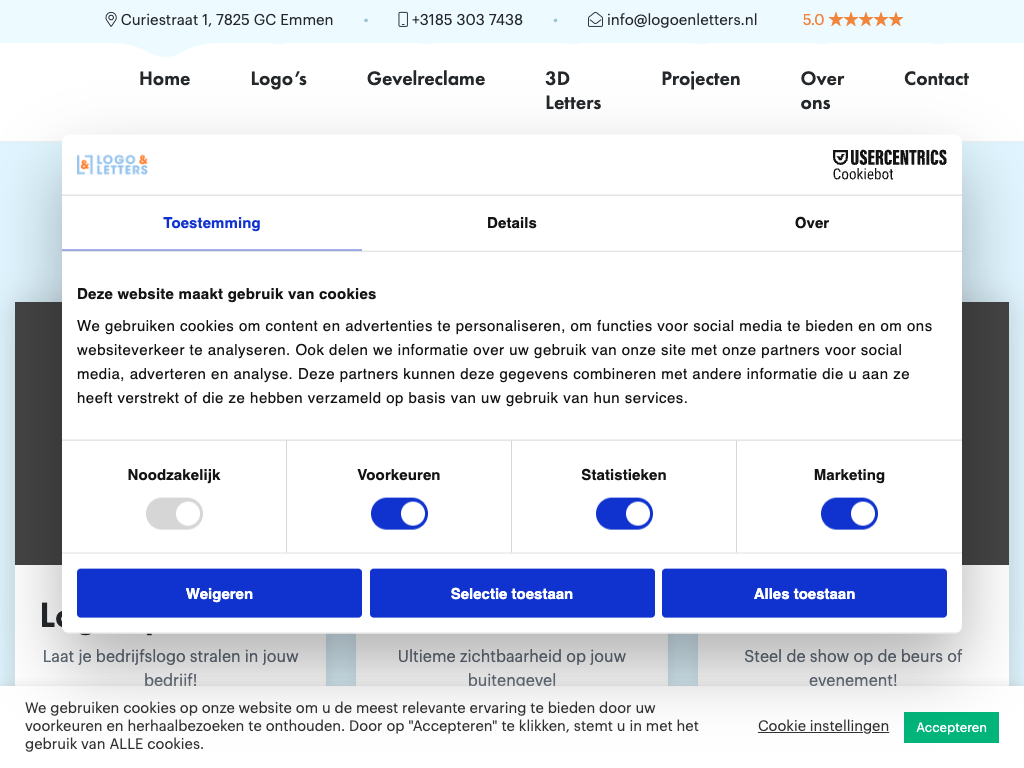The width and height of the screenshot is (1024, 768).
Task: Click Selectie toestaan button
Action: tap(512, 594)
